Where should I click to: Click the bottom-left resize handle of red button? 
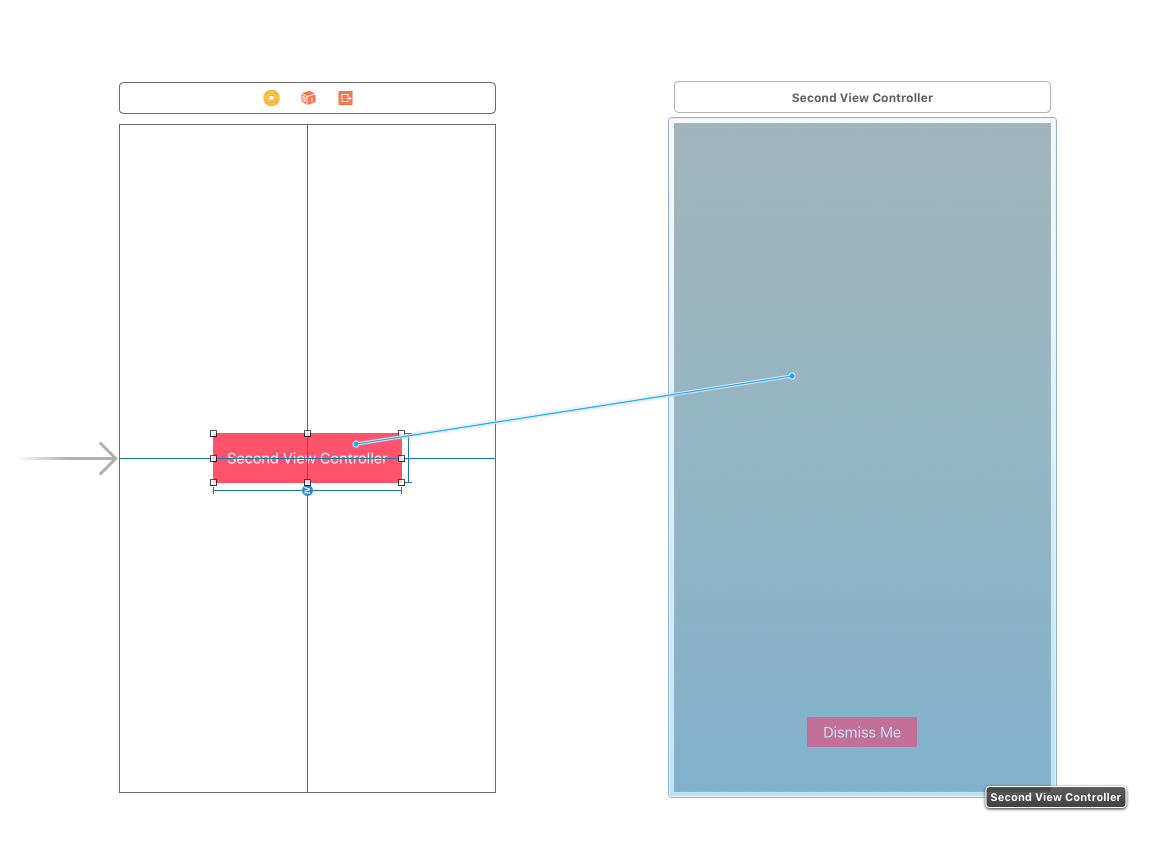point(213,482)
